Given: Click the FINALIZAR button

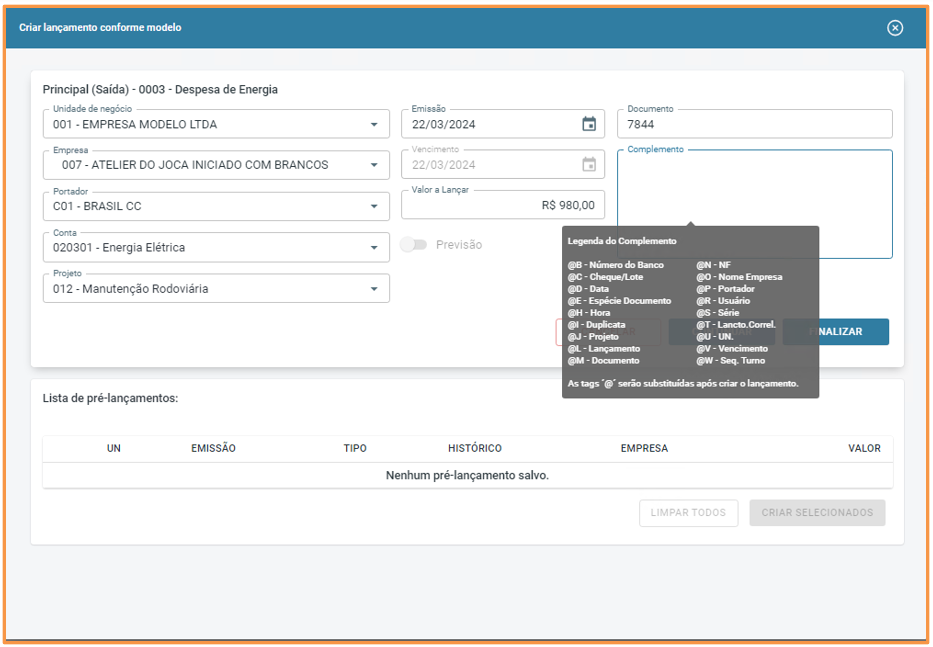Looking at the screenshot, I should click(835, 332).
